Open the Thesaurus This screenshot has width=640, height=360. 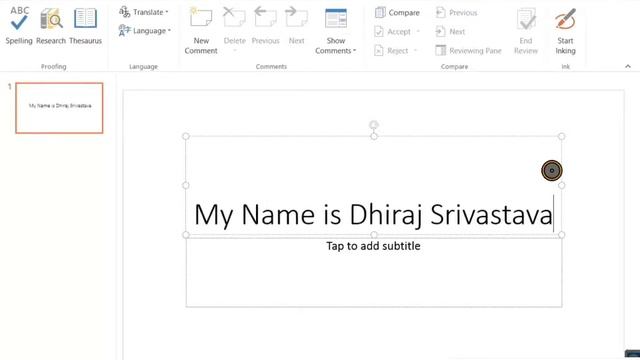click(x=85, y=25)
